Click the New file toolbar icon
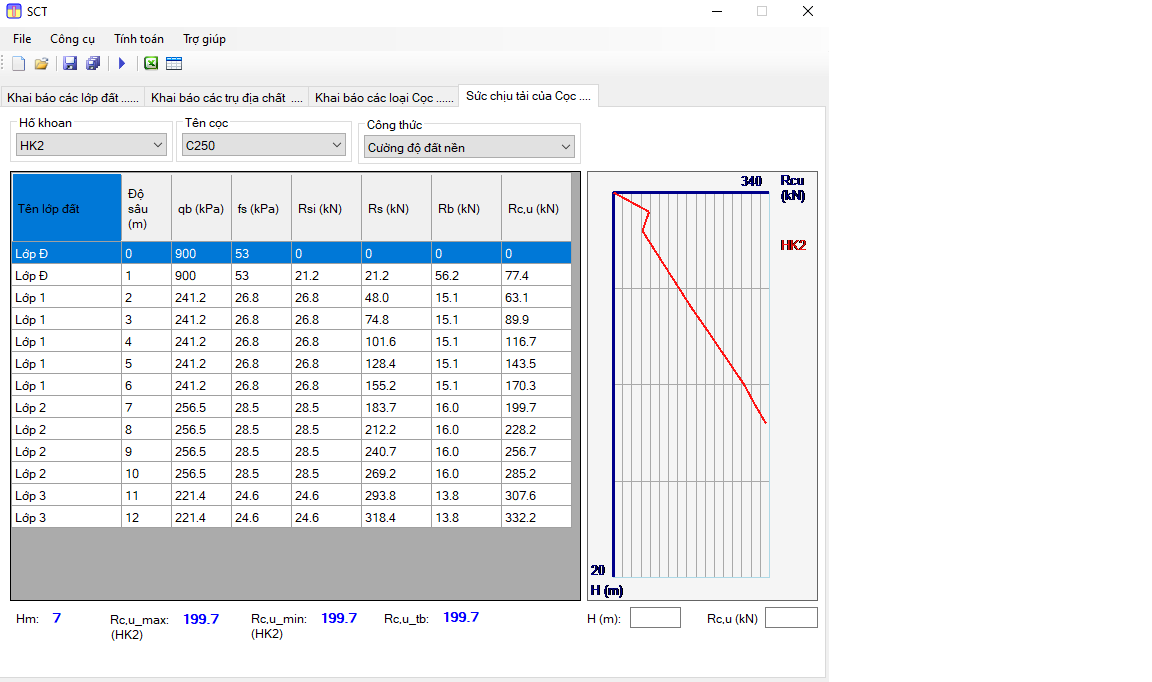 coord(19,64)
